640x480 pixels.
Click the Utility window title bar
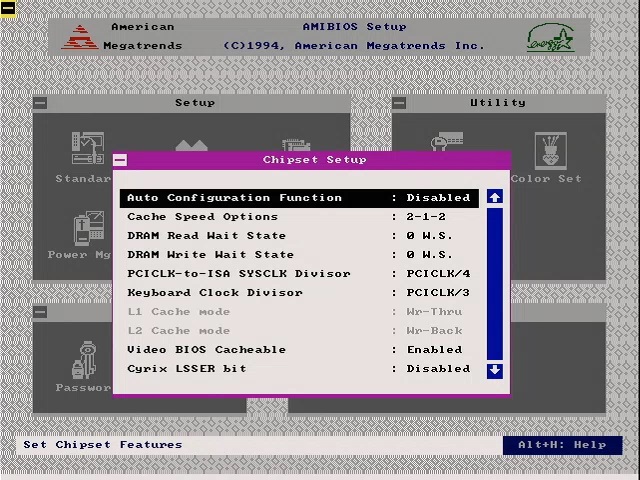click(499, 103)
